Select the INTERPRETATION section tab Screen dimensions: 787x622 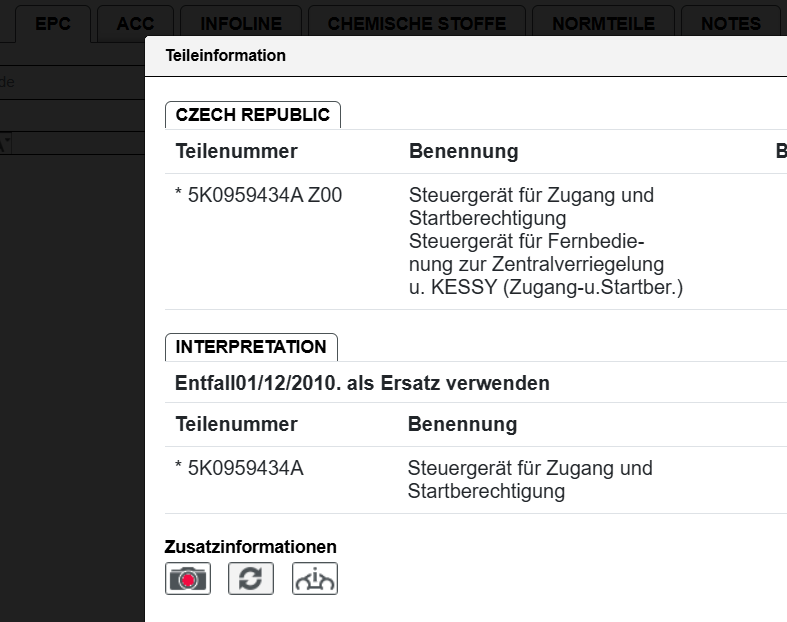tap(251, 347)
